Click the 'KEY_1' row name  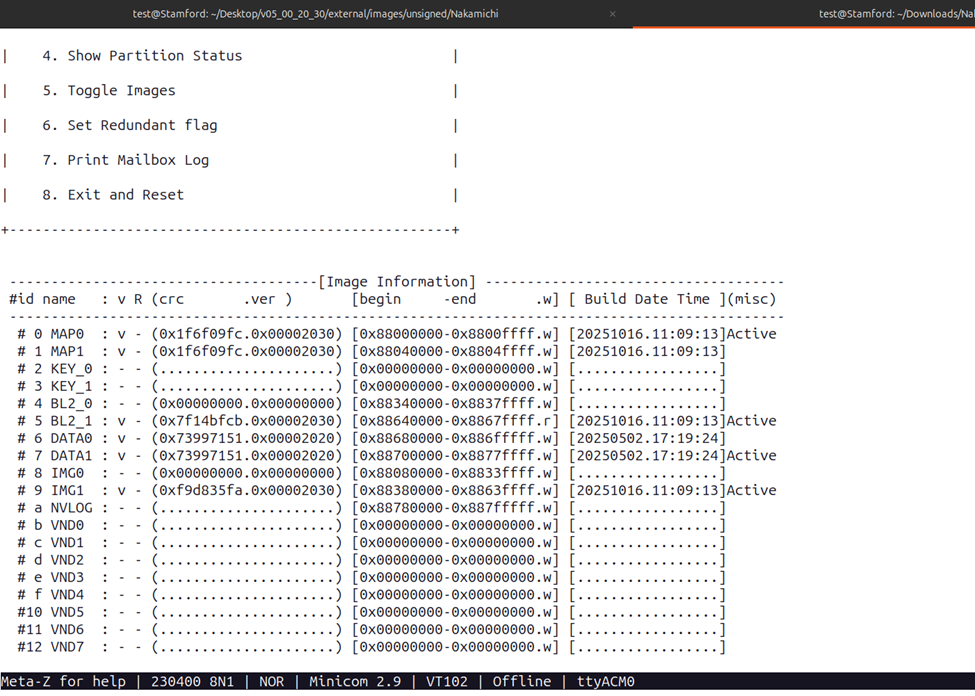(71, 386)
